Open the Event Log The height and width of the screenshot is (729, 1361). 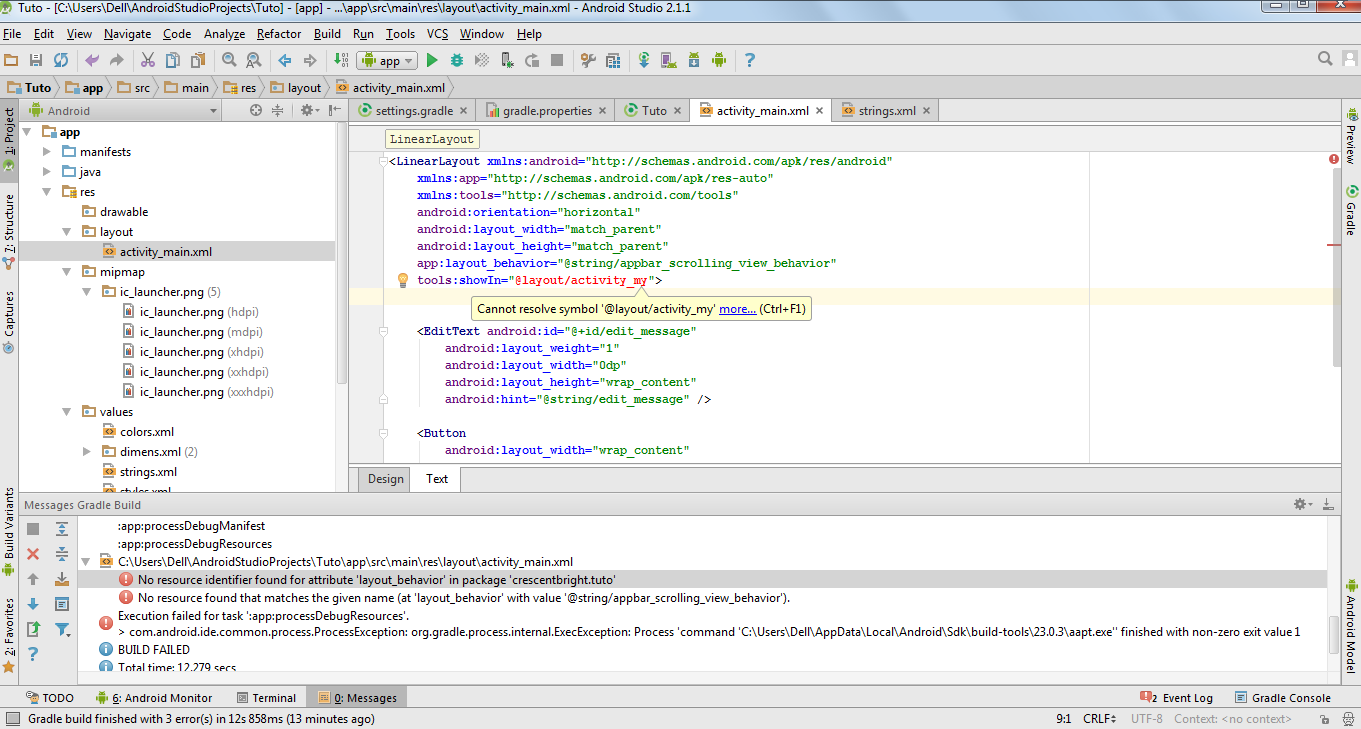(1177, 698)
